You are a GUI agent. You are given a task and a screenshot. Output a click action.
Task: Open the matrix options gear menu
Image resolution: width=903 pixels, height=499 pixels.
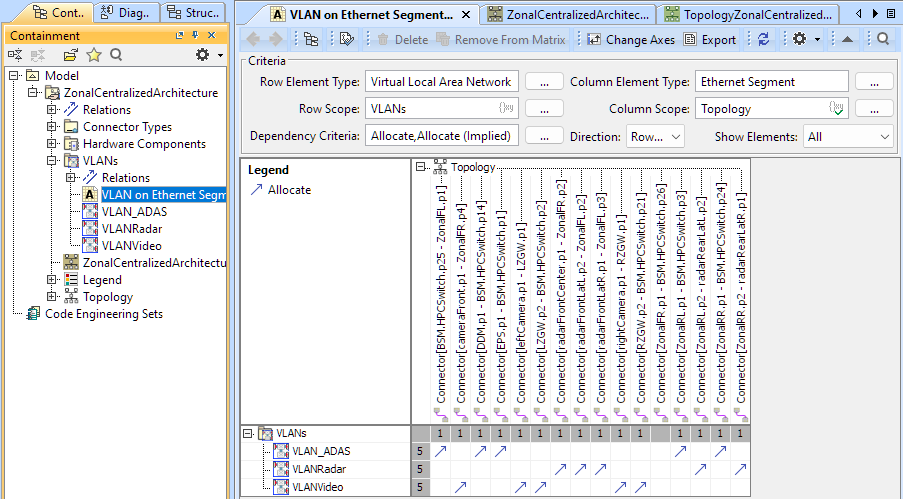[x=799, y=40]
